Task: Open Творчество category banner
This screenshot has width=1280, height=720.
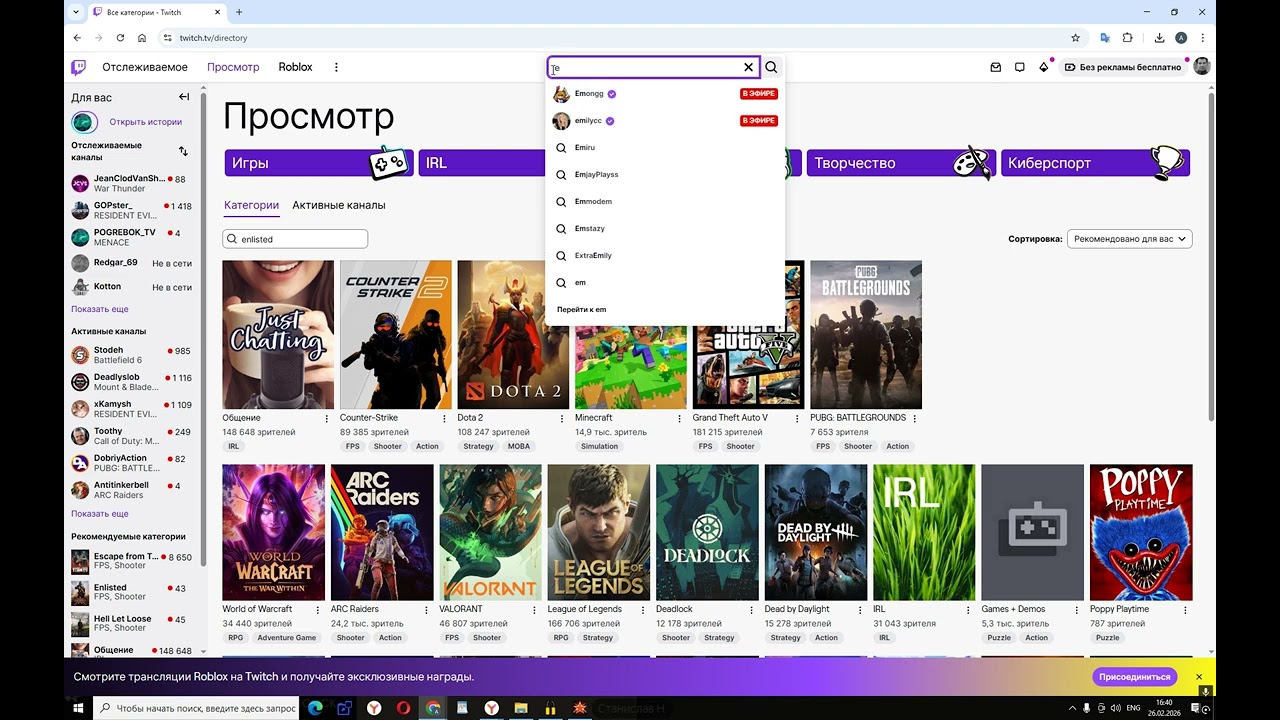Action: (900, 163)
